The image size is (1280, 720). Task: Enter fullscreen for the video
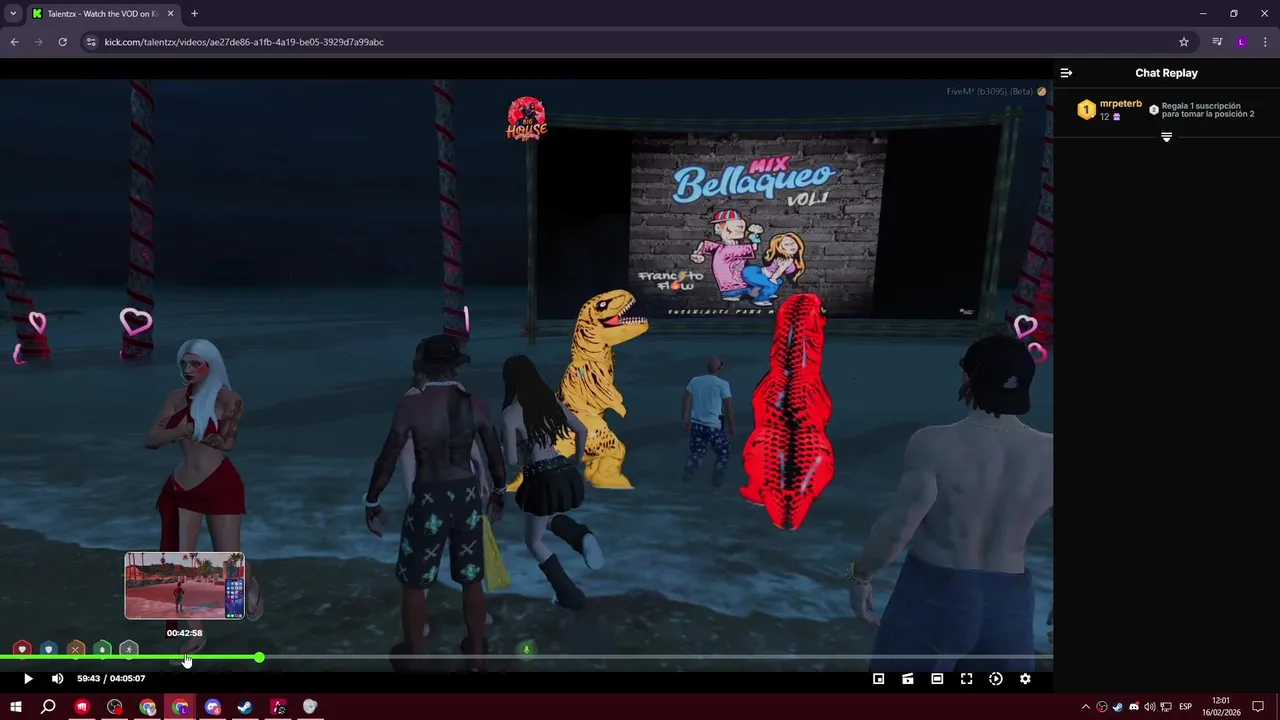pyautogui.click(x=966, y=679)
